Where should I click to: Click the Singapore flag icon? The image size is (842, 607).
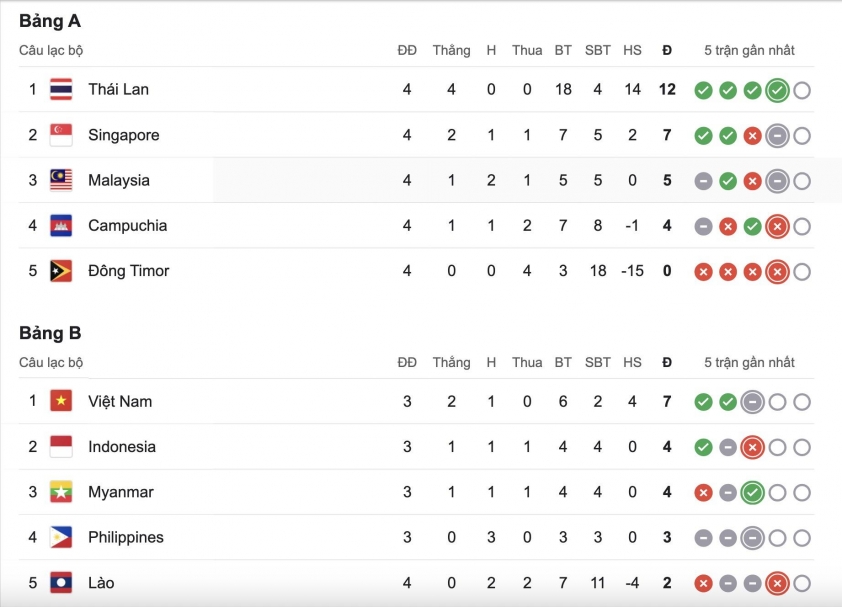(61, 135)
